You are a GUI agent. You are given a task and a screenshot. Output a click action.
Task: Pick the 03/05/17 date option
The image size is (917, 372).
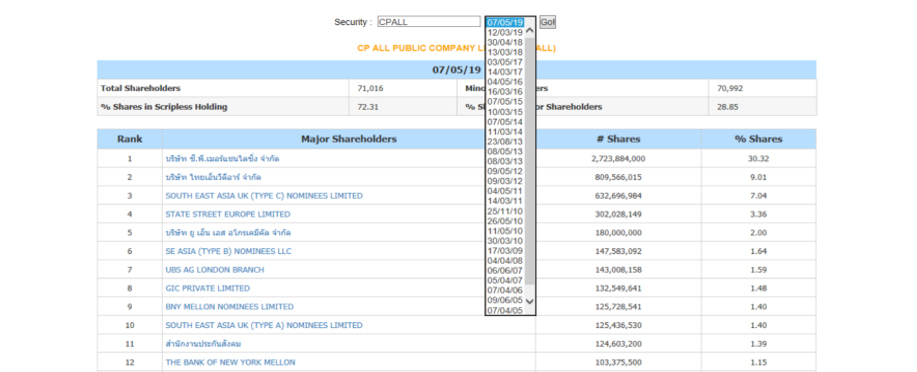[505, 62]
